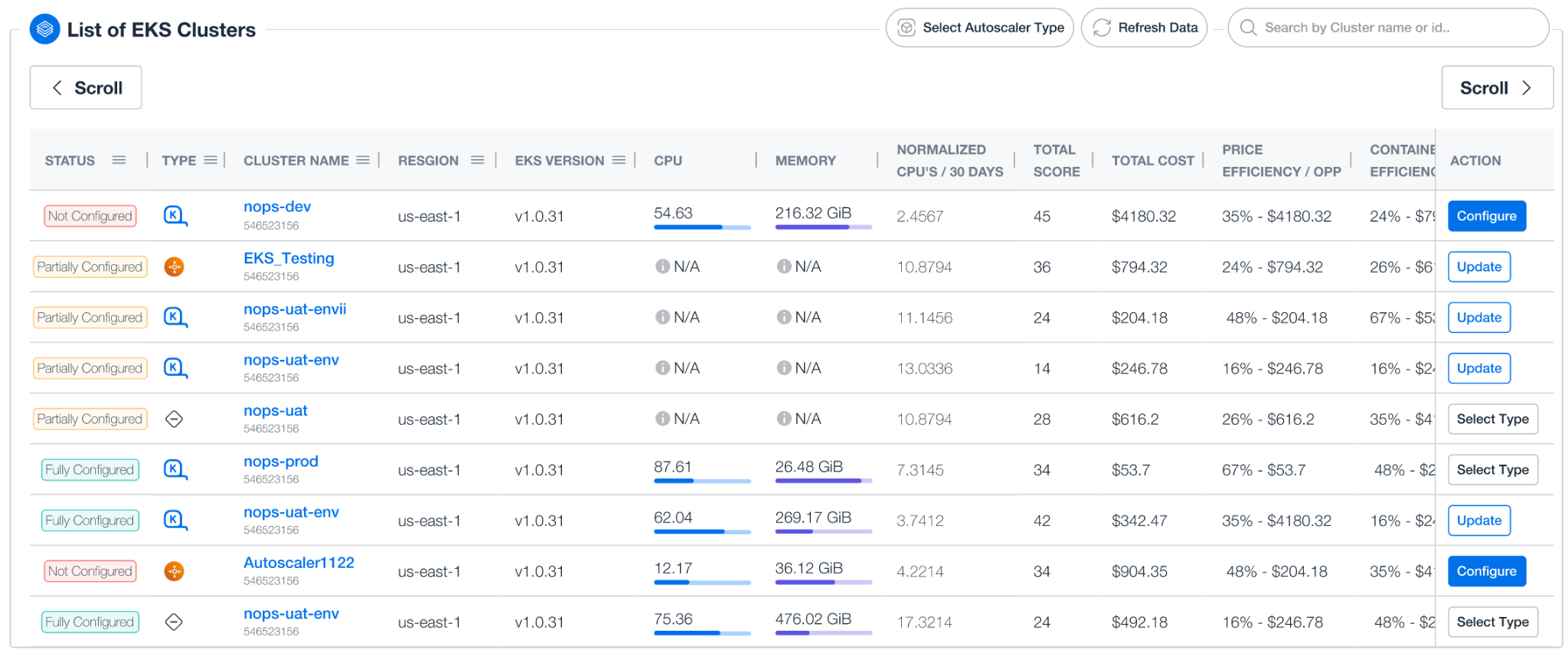This screenshot has width=1568, height=656.
Task: Click the nops-dev memory usage bar
Action: [824, 227]
